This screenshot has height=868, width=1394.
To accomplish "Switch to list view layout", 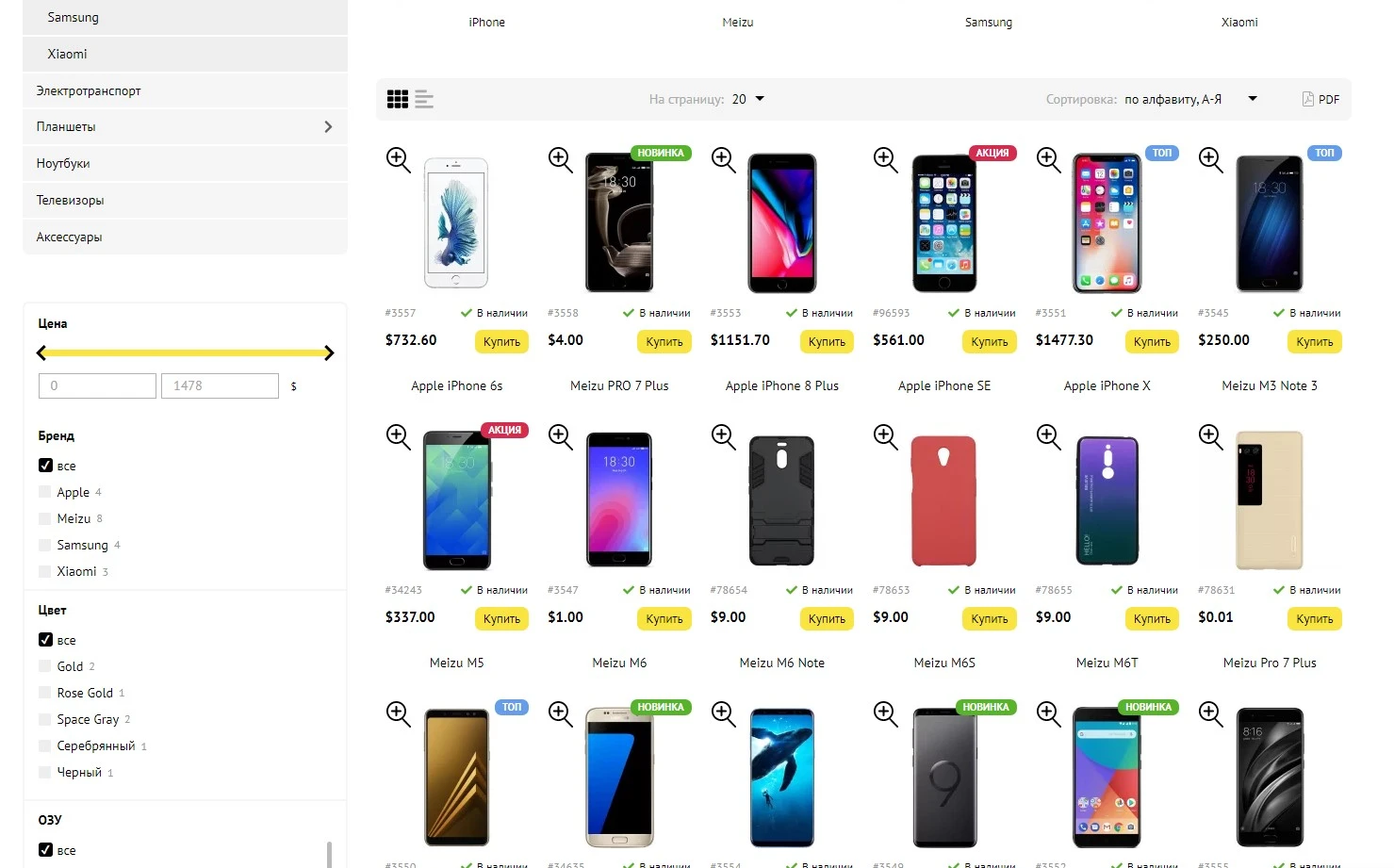I will tap(424, 99).
